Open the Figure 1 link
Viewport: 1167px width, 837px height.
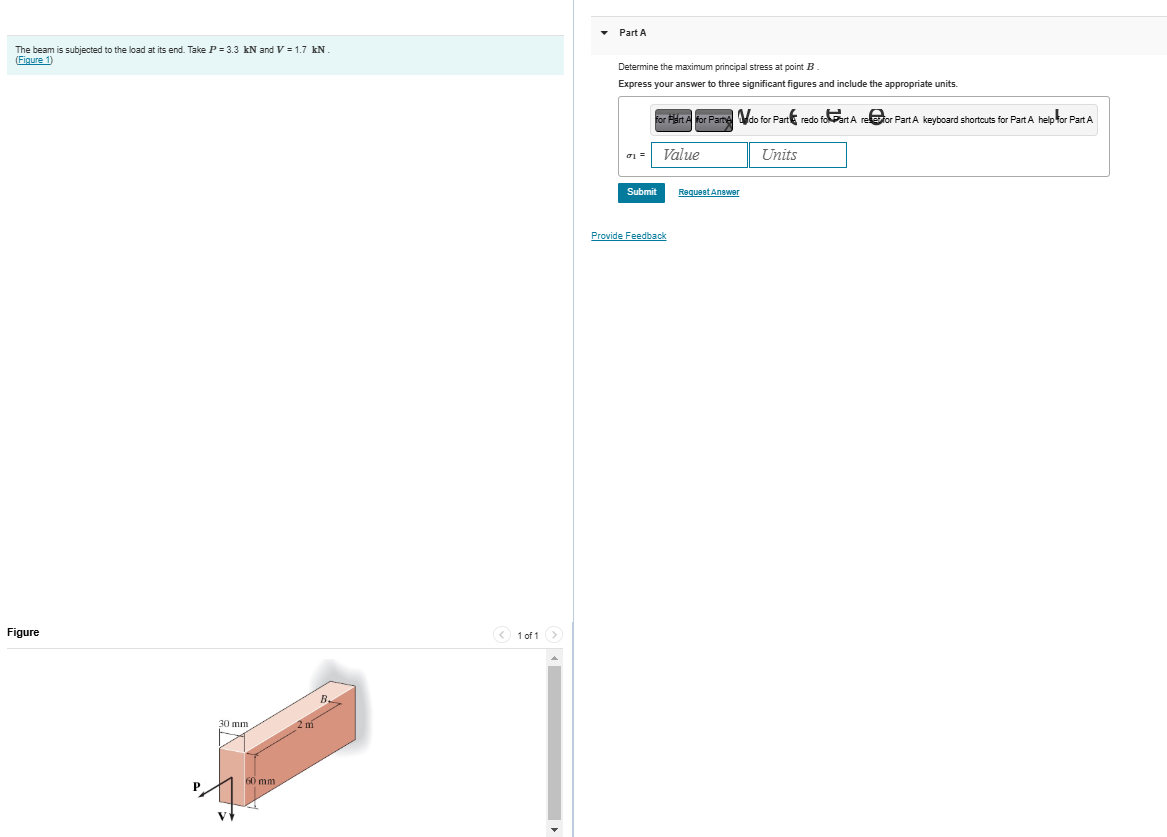click(x=33, y=60)
